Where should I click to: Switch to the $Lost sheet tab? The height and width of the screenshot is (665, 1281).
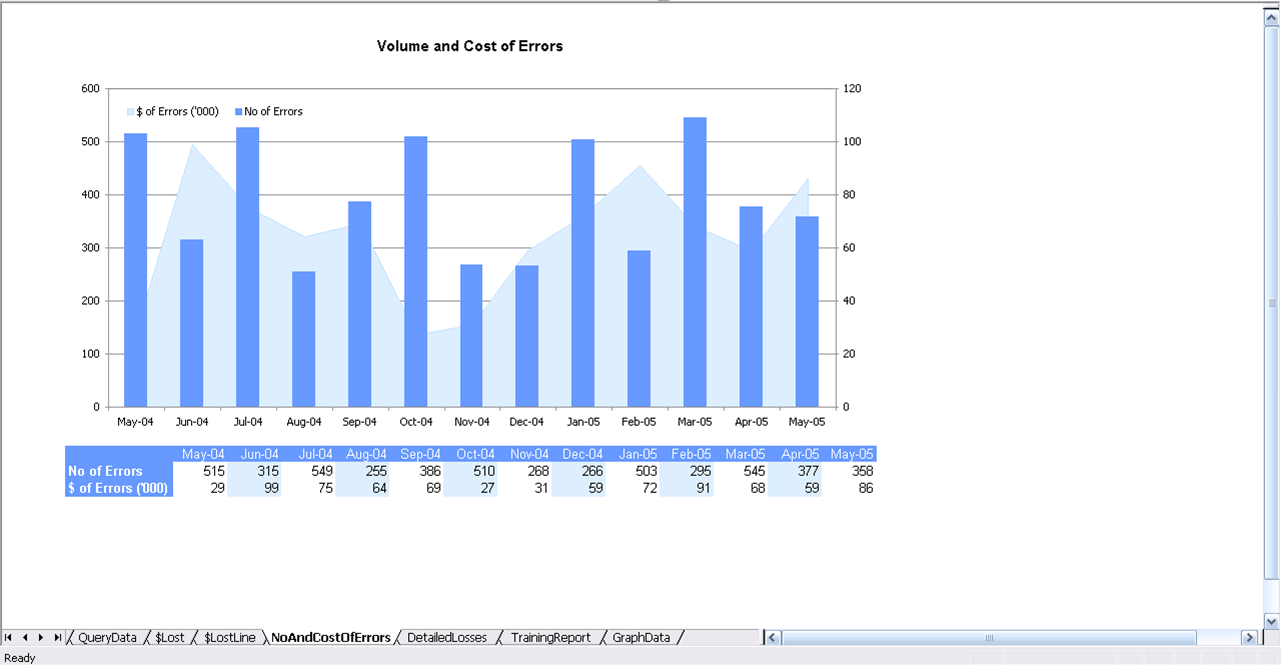(170, 638)
